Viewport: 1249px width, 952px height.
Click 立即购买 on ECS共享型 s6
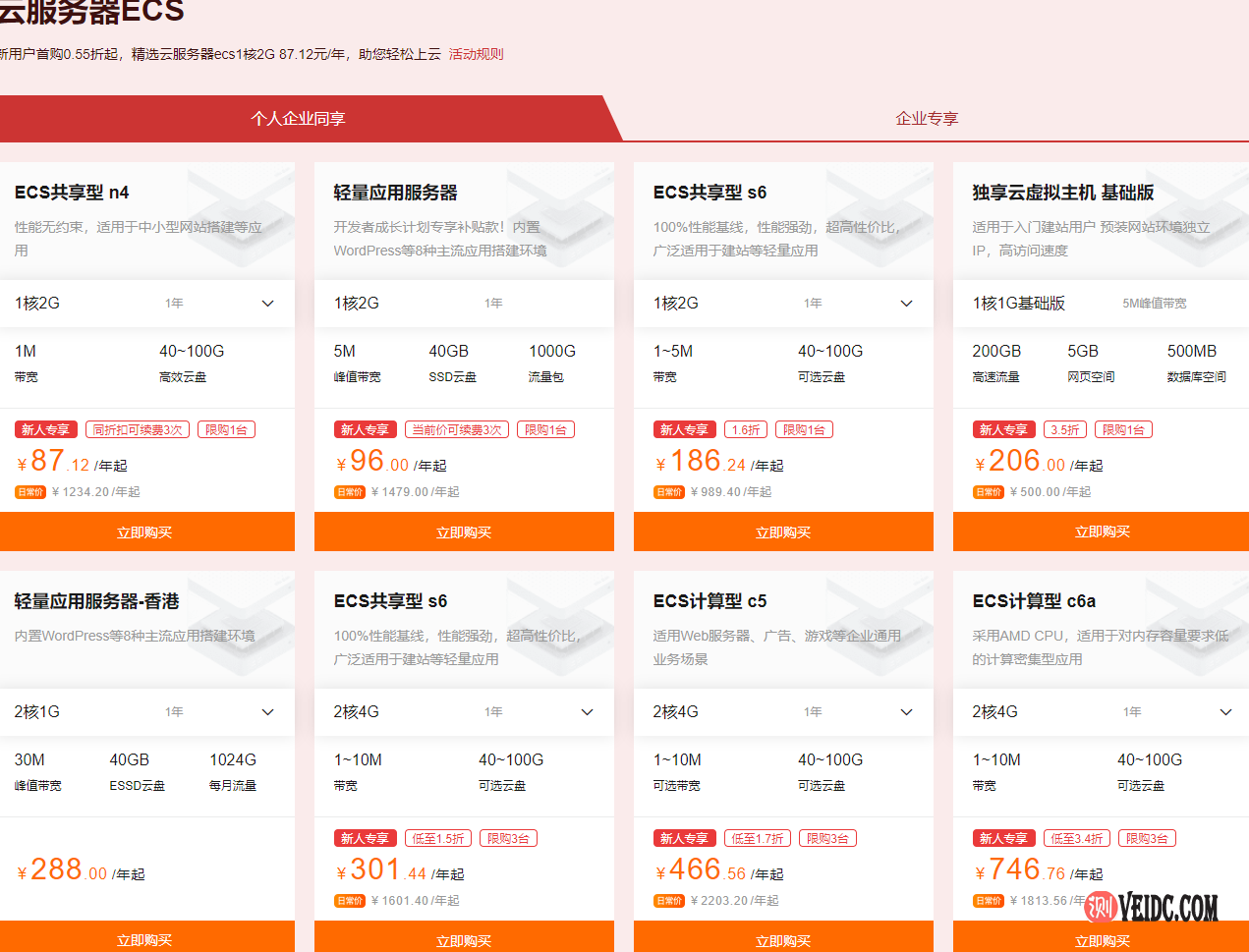coord(783,532)
